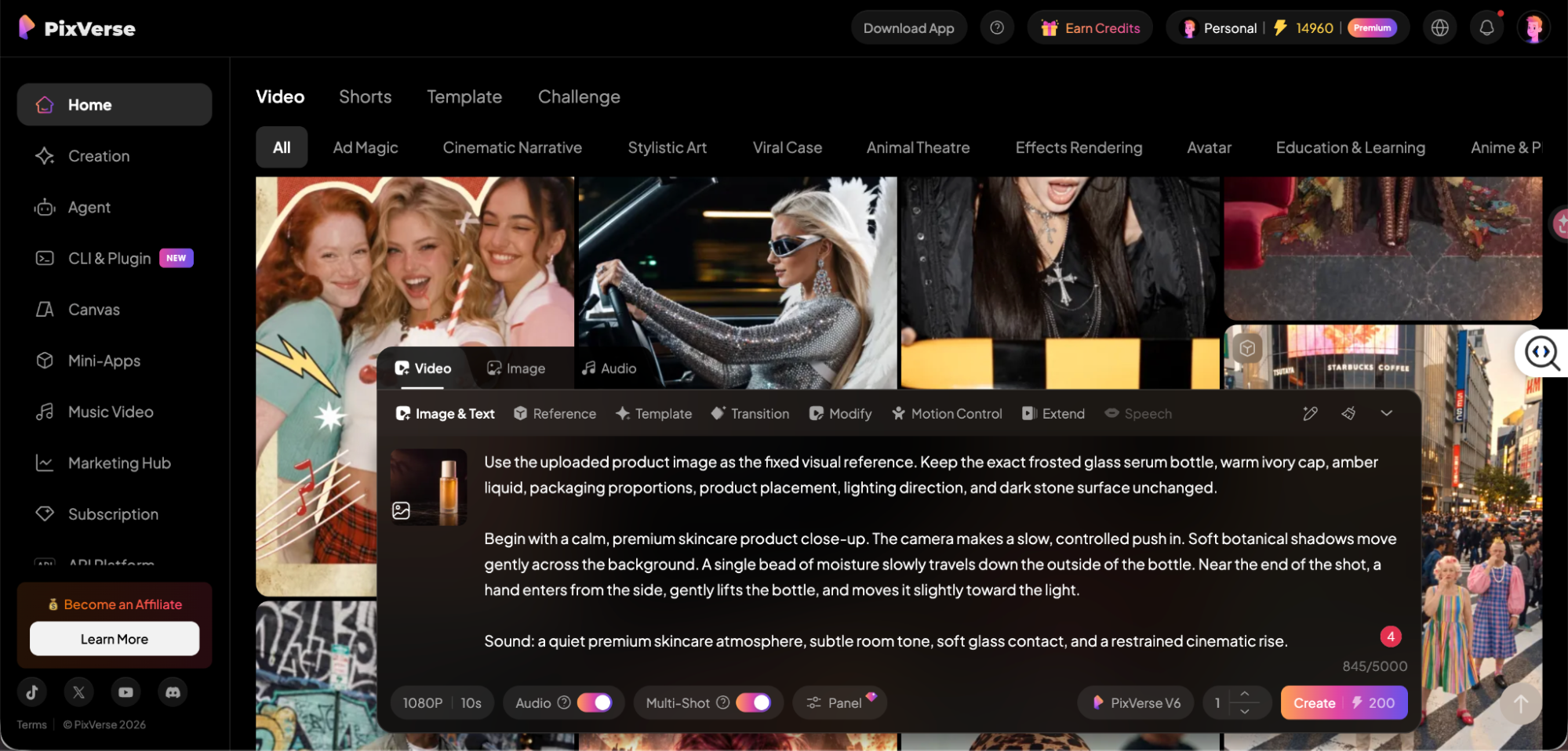Open the TikTok social link

pyautogui.click(x=32, y=692)
